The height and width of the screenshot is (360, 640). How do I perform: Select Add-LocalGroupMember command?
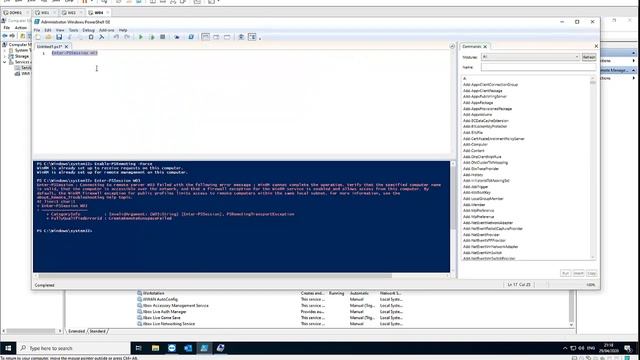pos(483,199)
